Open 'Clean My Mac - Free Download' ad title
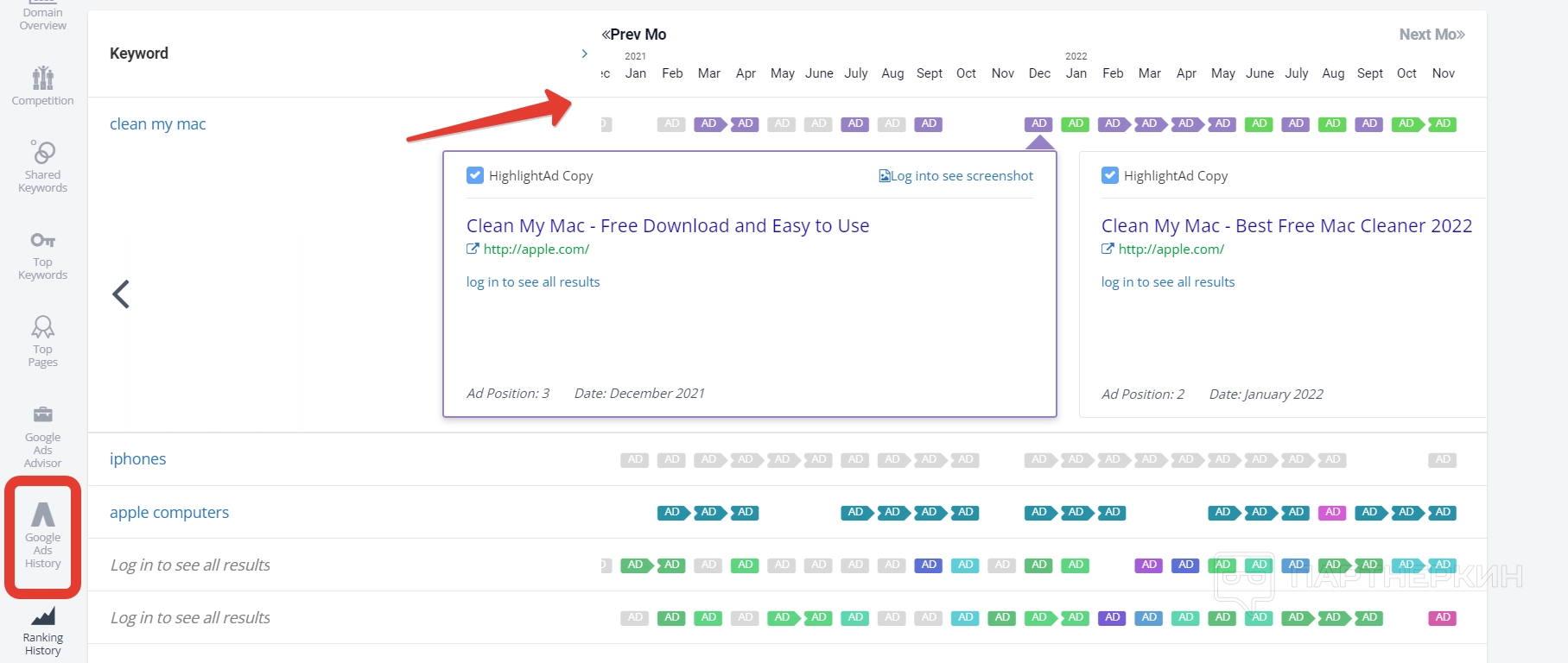This screenshot has height=663, width=1568. 667,226
